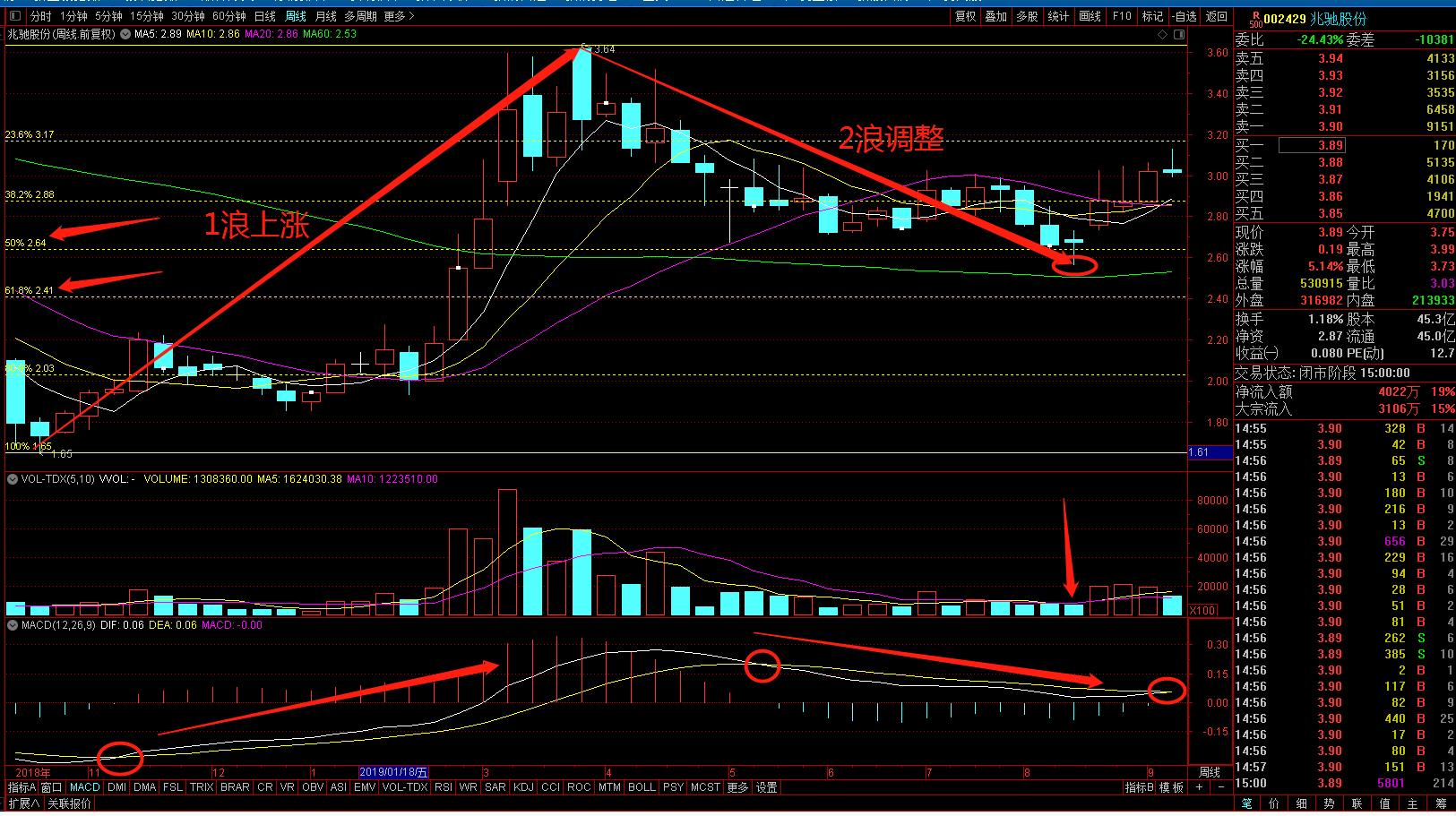
Task: Select the 联 tab in quote panel
Action: point(1357,804)
